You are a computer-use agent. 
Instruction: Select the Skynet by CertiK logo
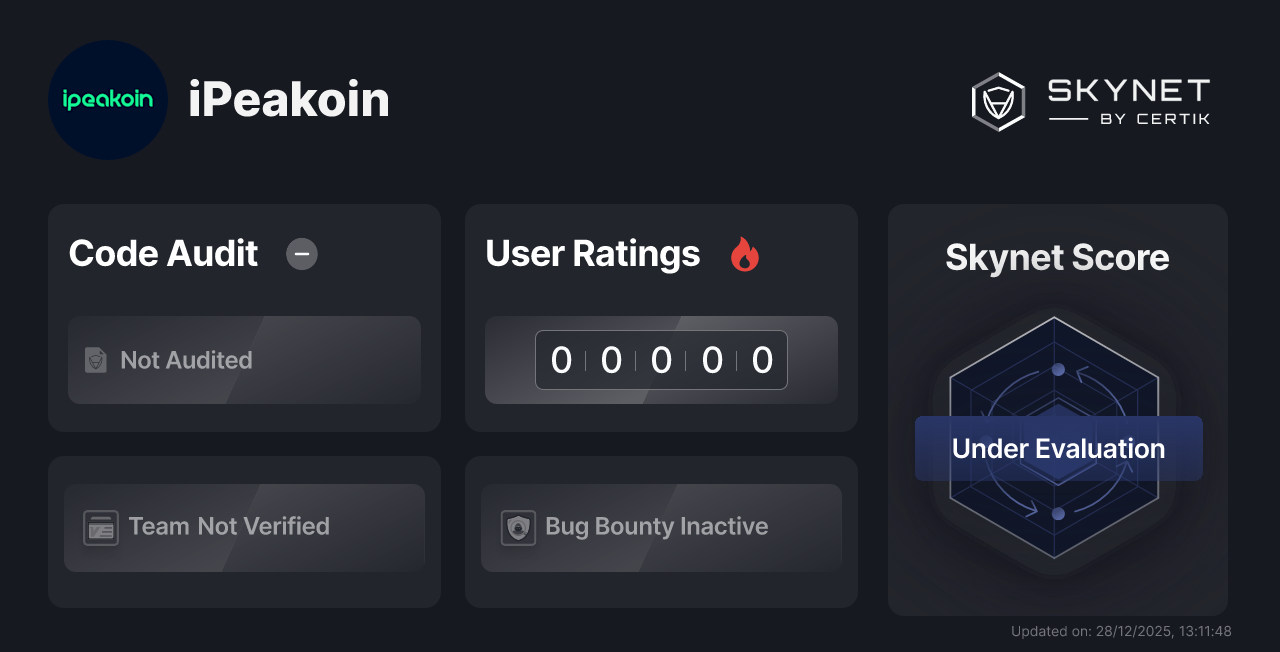coord(1090,101)
